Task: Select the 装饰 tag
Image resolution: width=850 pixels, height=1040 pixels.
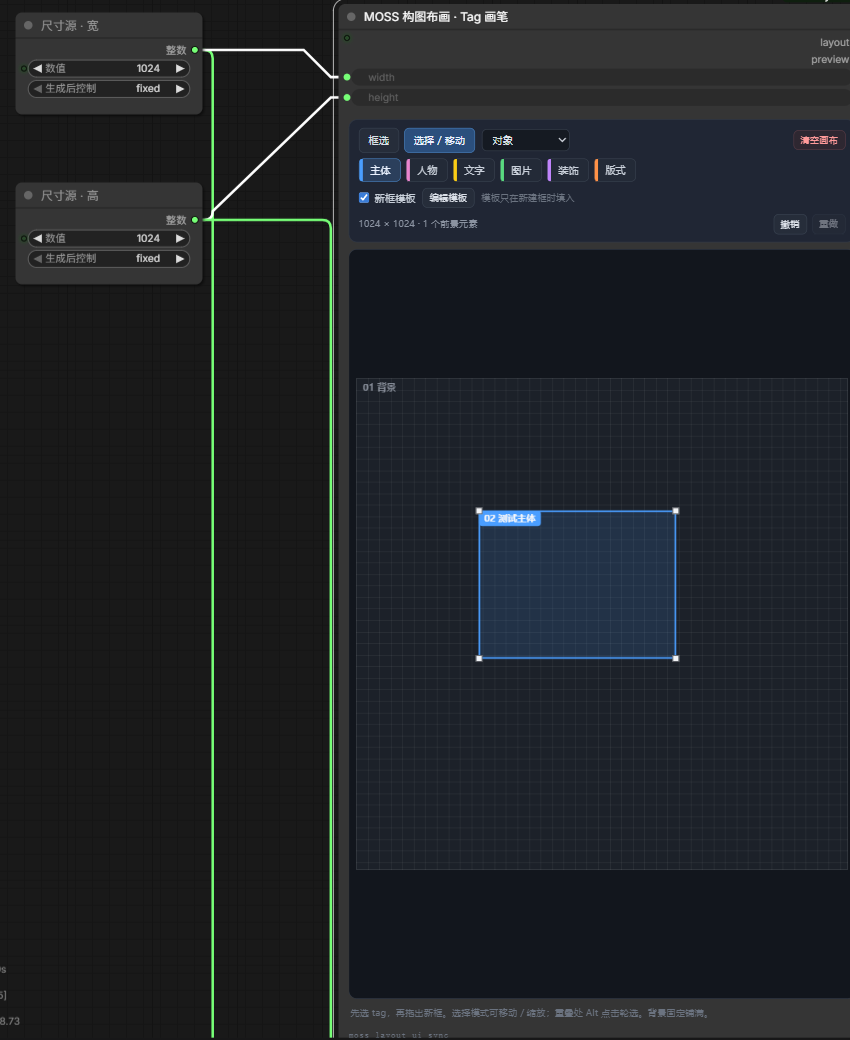Action: [x=568, y=170]
